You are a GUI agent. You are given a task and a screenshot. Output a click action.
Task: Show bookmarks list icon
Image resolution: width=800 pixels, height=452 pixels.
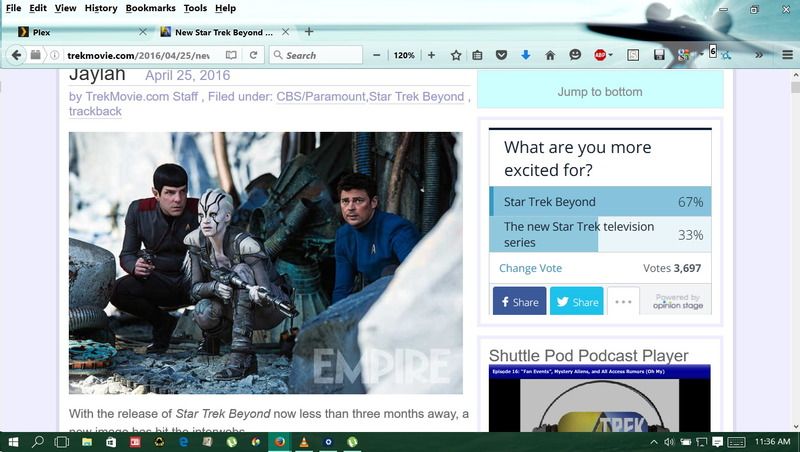tap(478, 55)
